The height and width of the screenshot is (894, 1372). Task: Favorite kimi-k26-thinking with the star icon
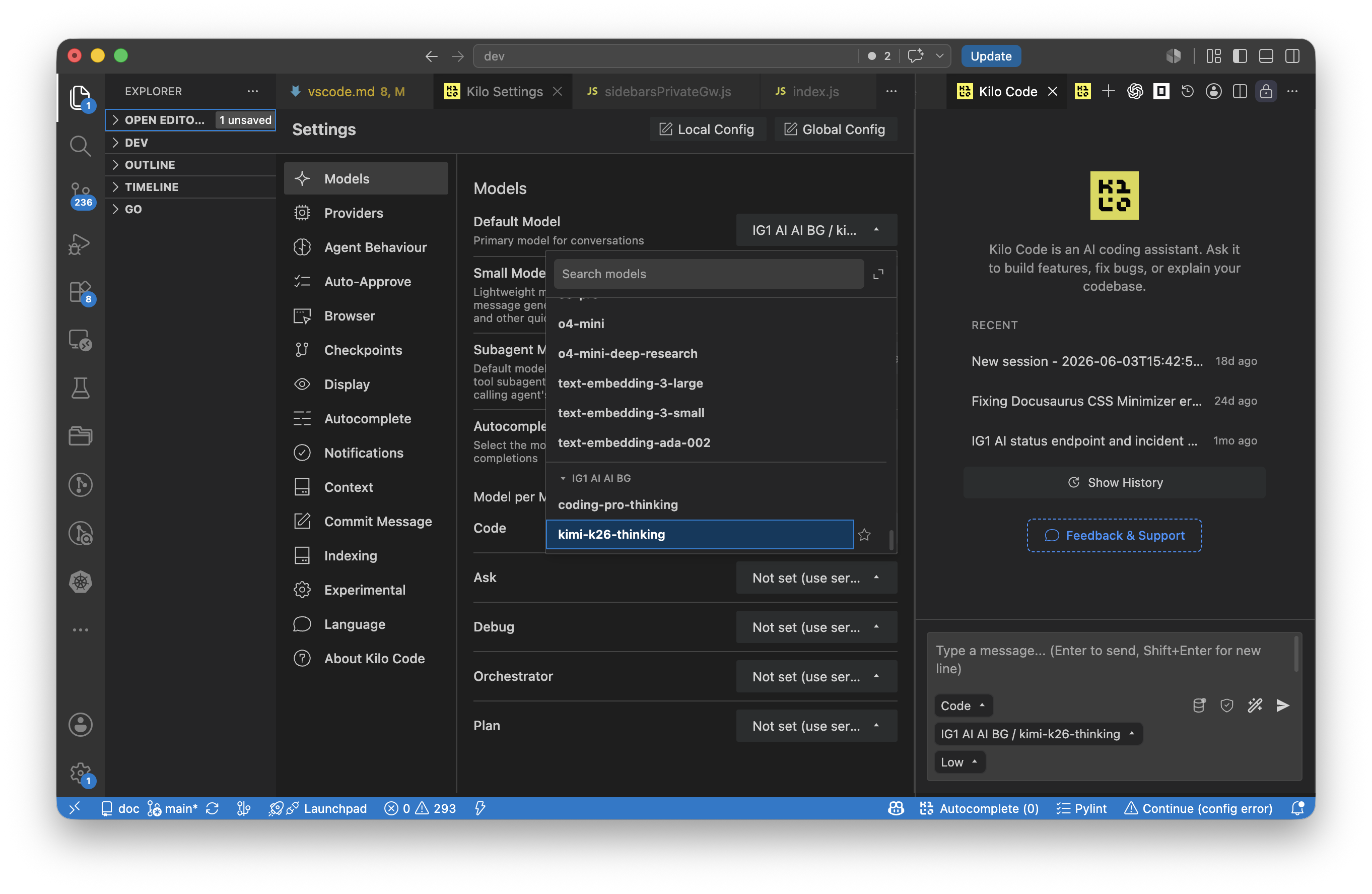tap(864, 535)
